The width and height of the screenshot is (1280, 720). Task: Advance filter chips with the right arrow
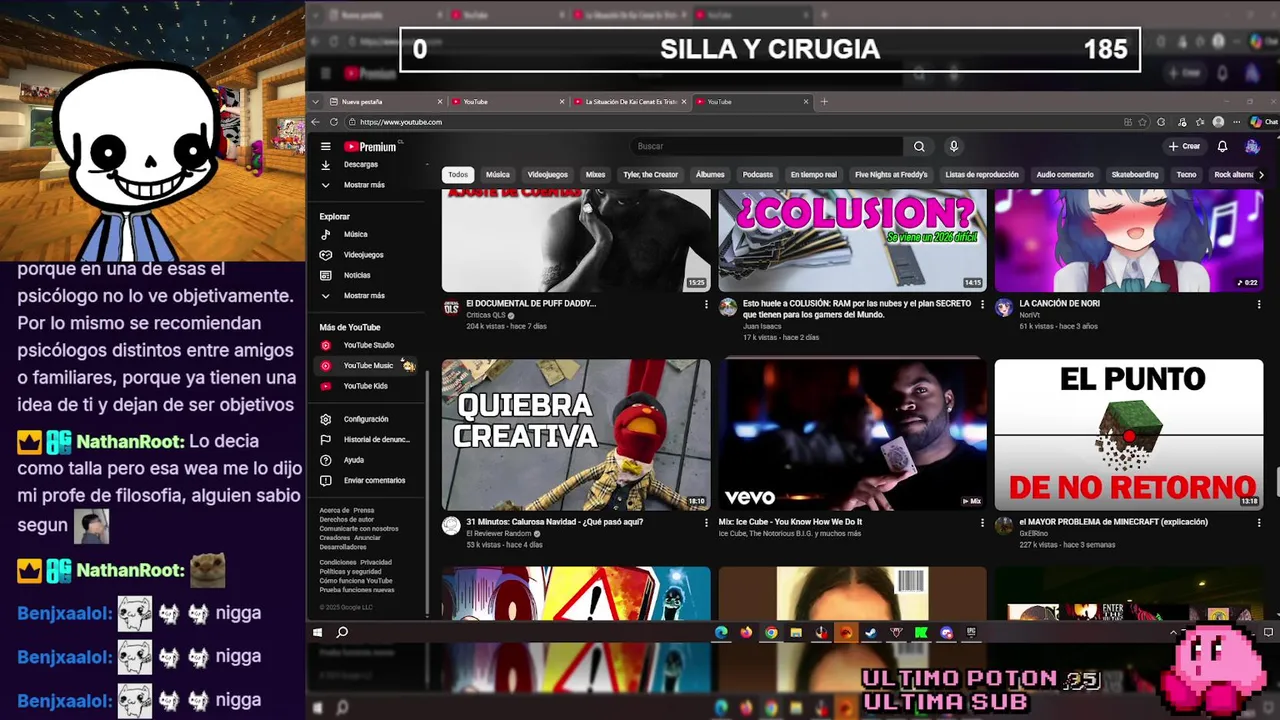tap(1261, 175)
